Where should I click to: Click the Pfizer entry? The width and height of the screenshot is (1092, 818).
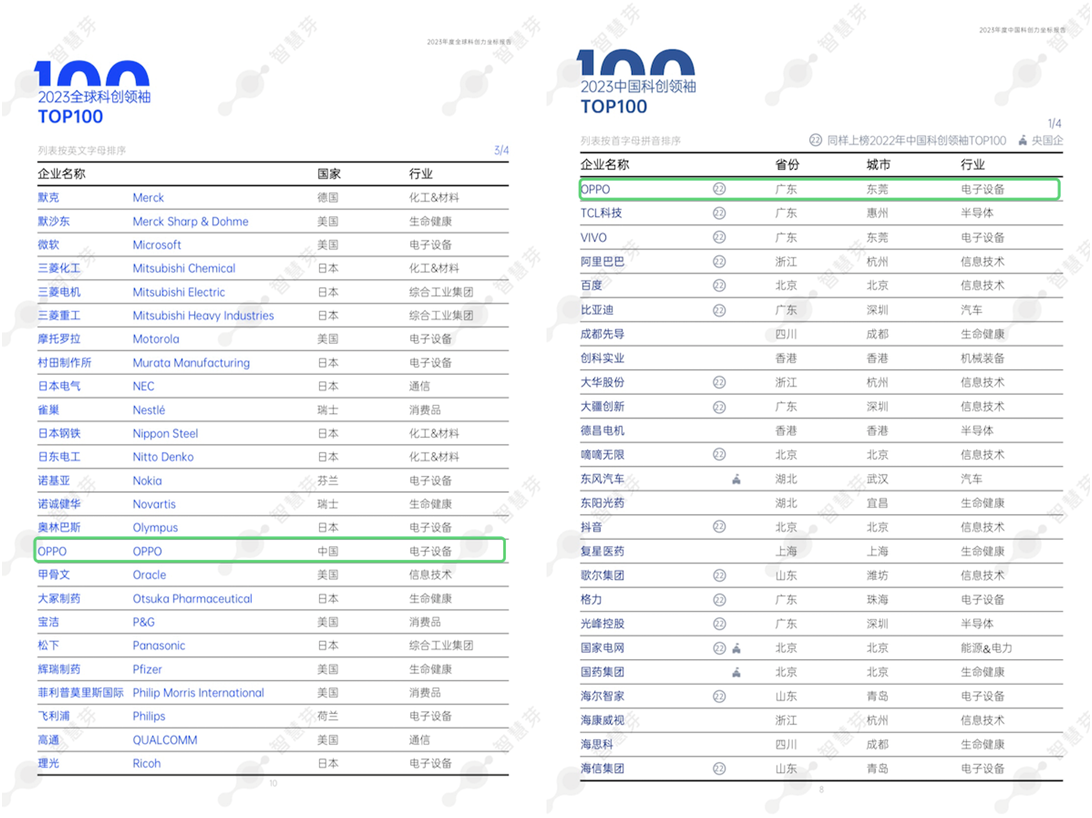(x=147, y=669)
